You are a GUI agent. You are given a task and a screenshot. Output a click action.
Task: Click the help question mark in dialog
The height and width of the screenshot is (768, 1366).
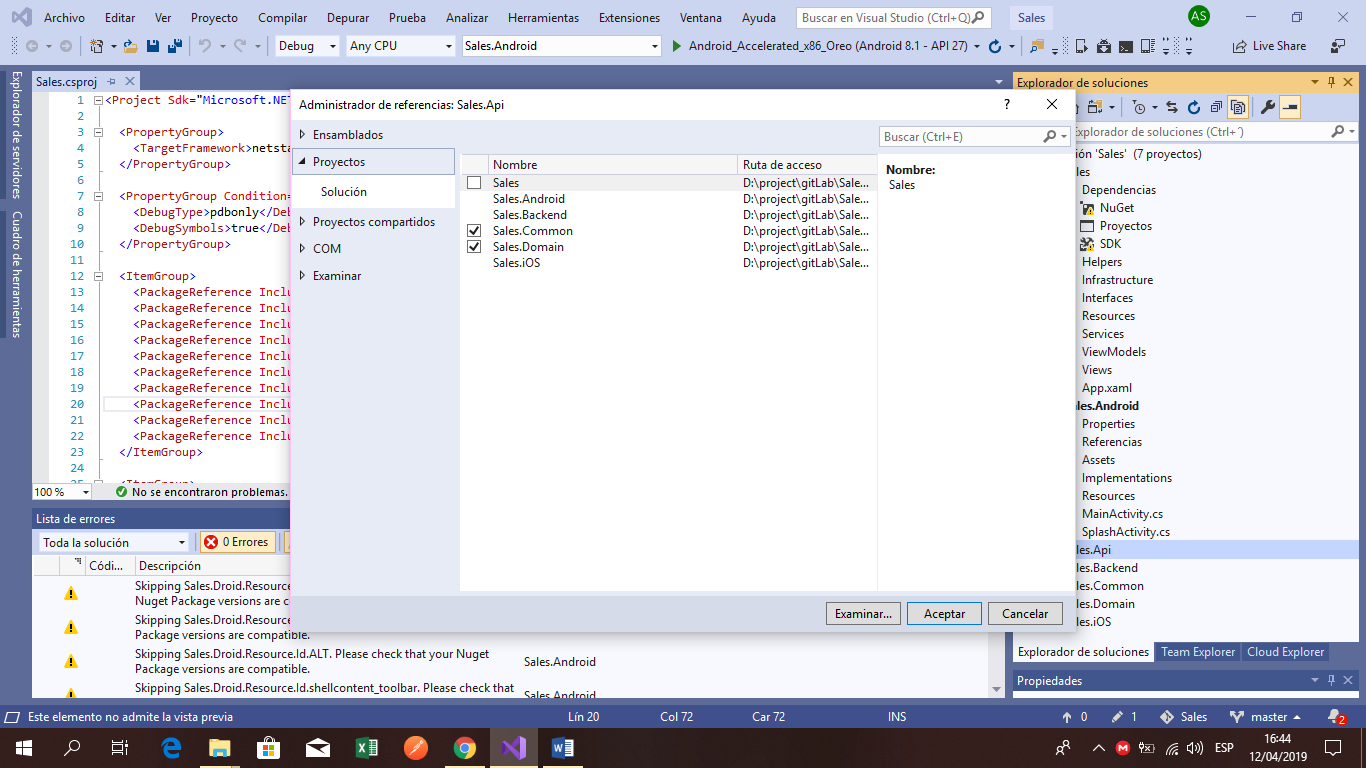click(x=1007, y=104)
